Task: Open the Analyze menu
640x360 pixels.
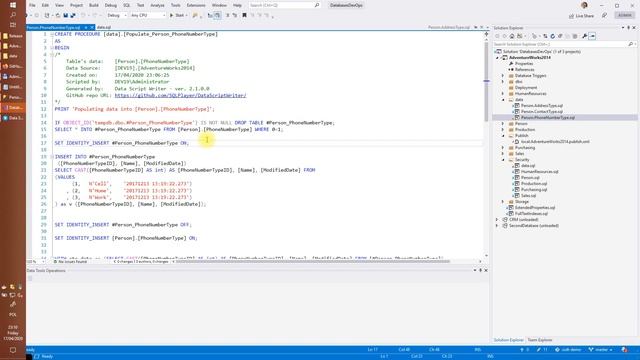Action: pyautogui.click(x=157, y=5)
